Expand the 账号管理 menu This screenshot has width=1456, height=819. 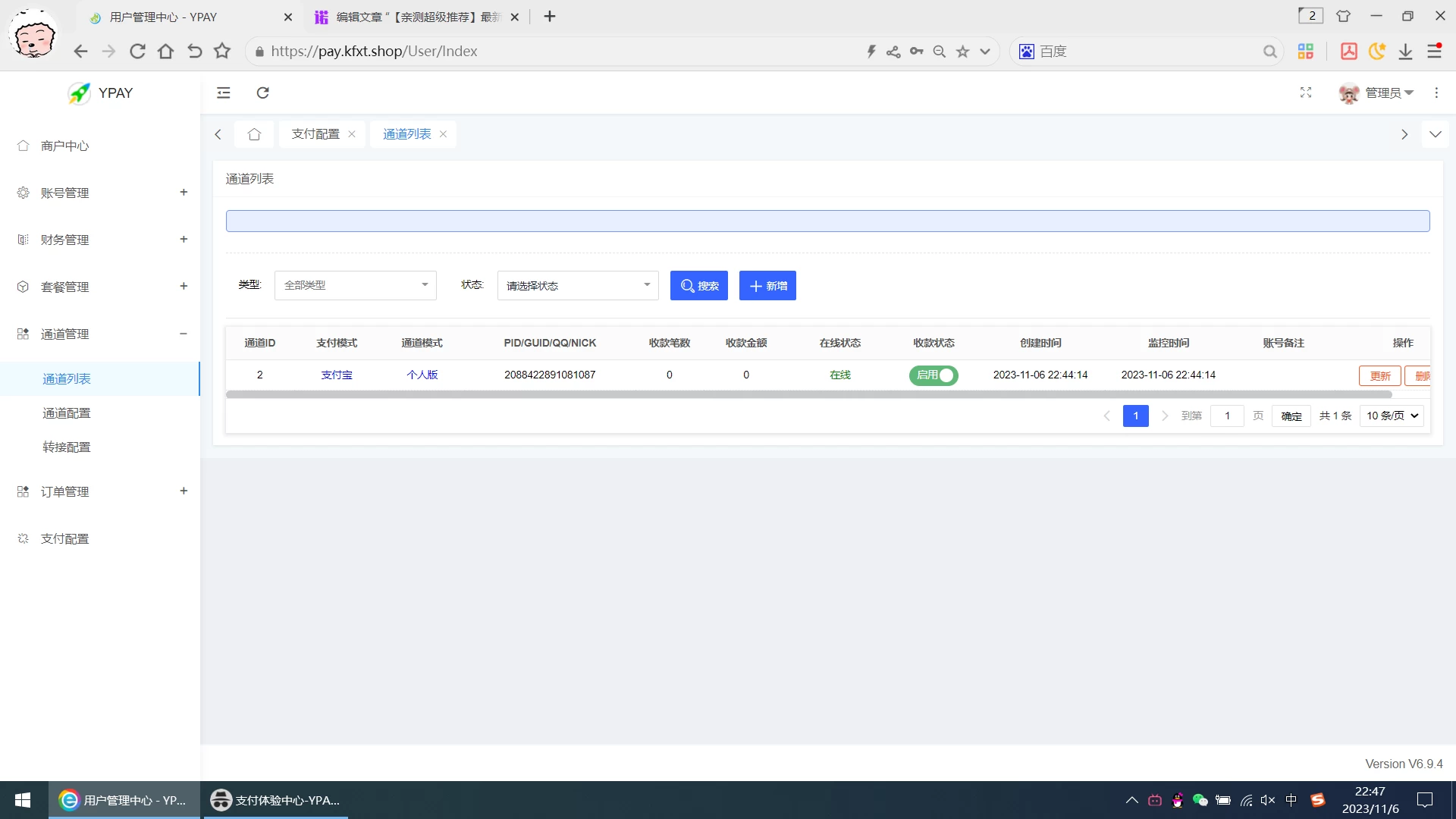click(100, 193)
